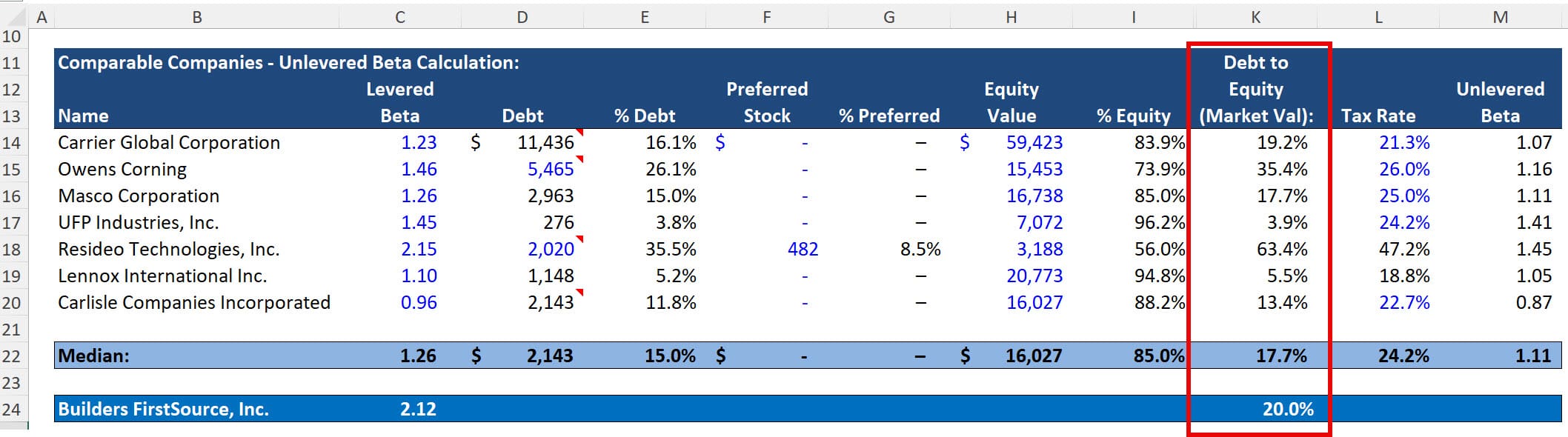The image size is (1568, 437).
Task: Click median debt to equity 17.7%
Action: click(x=1281, y=356)
